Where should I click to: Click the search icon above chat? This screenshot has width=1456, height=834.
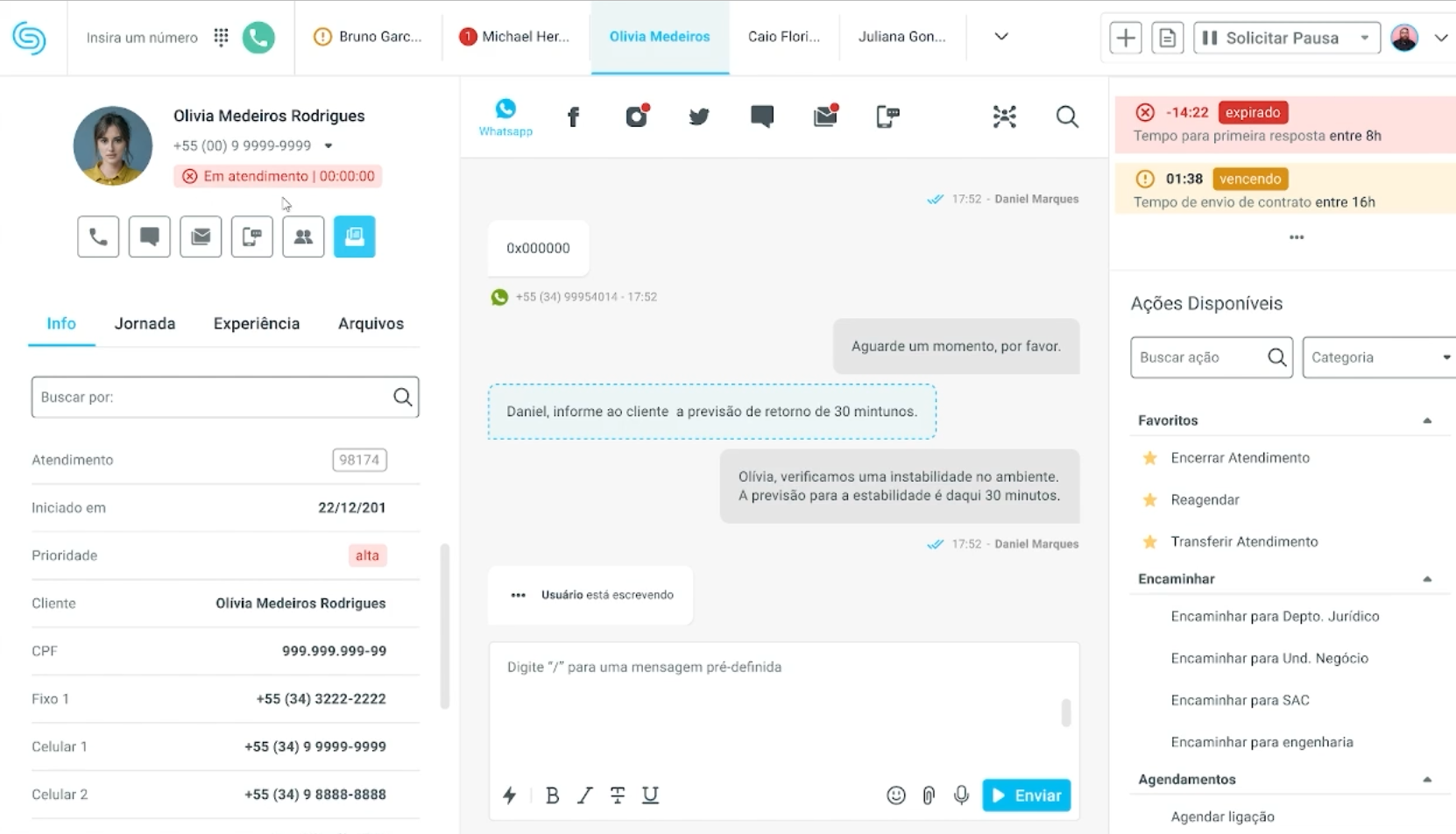pos(1066,117)
